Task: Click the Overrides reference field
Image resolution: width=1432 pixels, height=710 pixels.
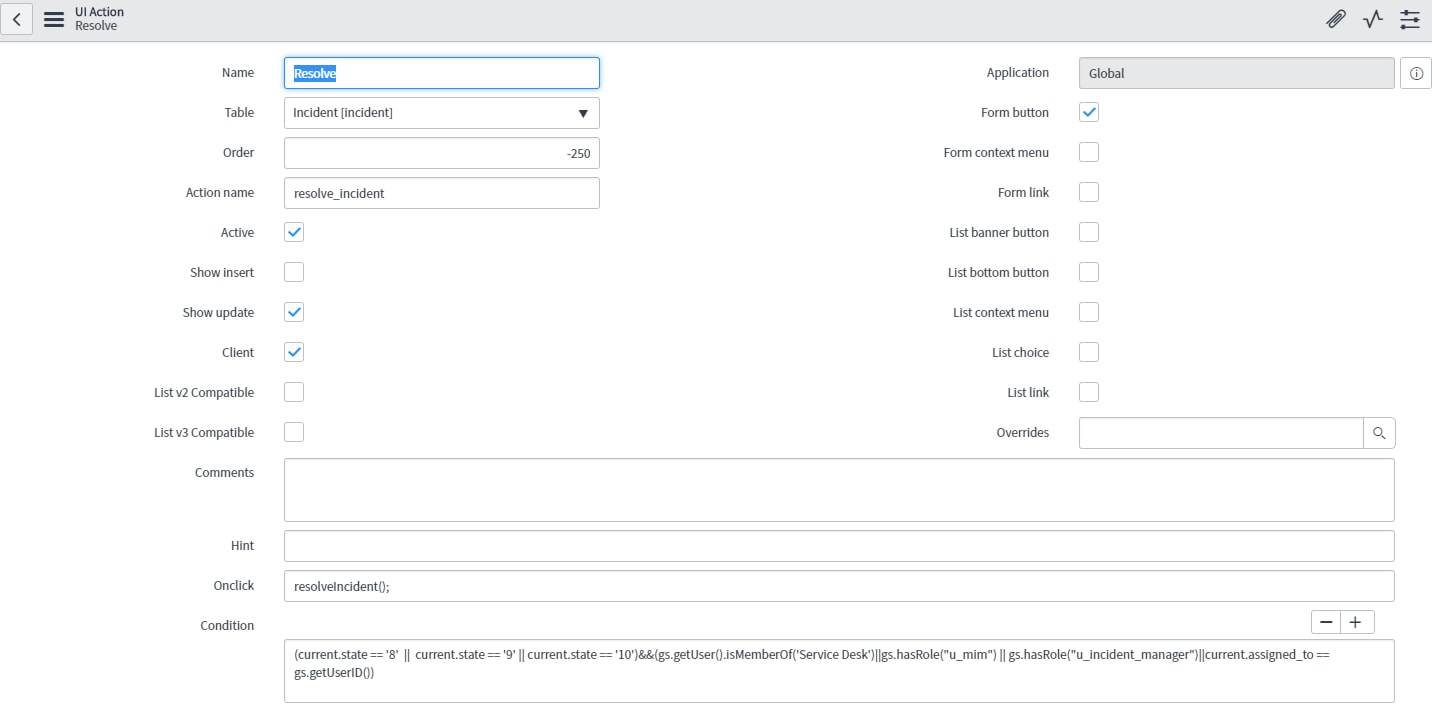Action: pos(1221,433)
